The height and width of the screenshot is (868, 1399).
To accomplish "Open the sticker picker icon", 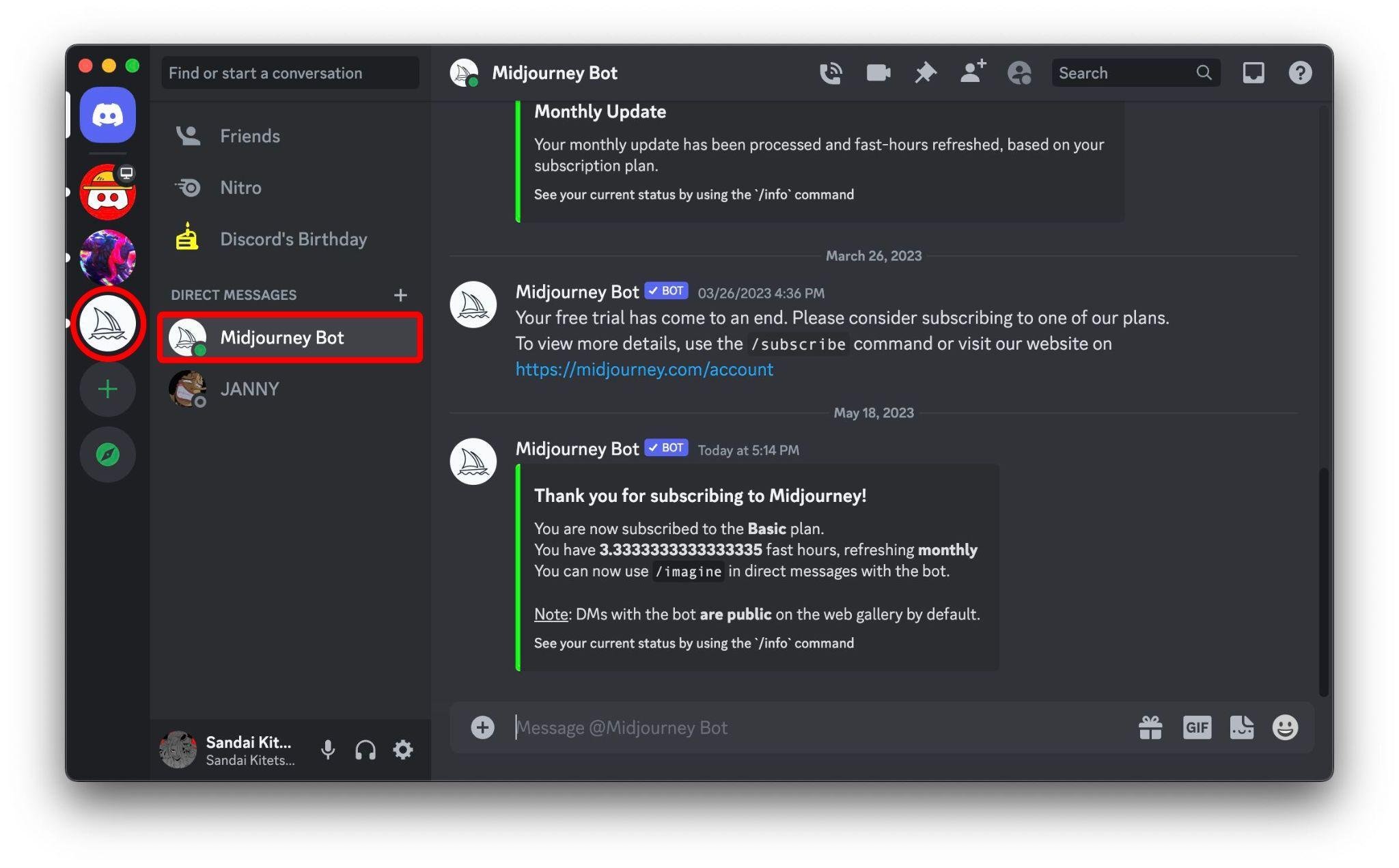I will click(1241, 727).
